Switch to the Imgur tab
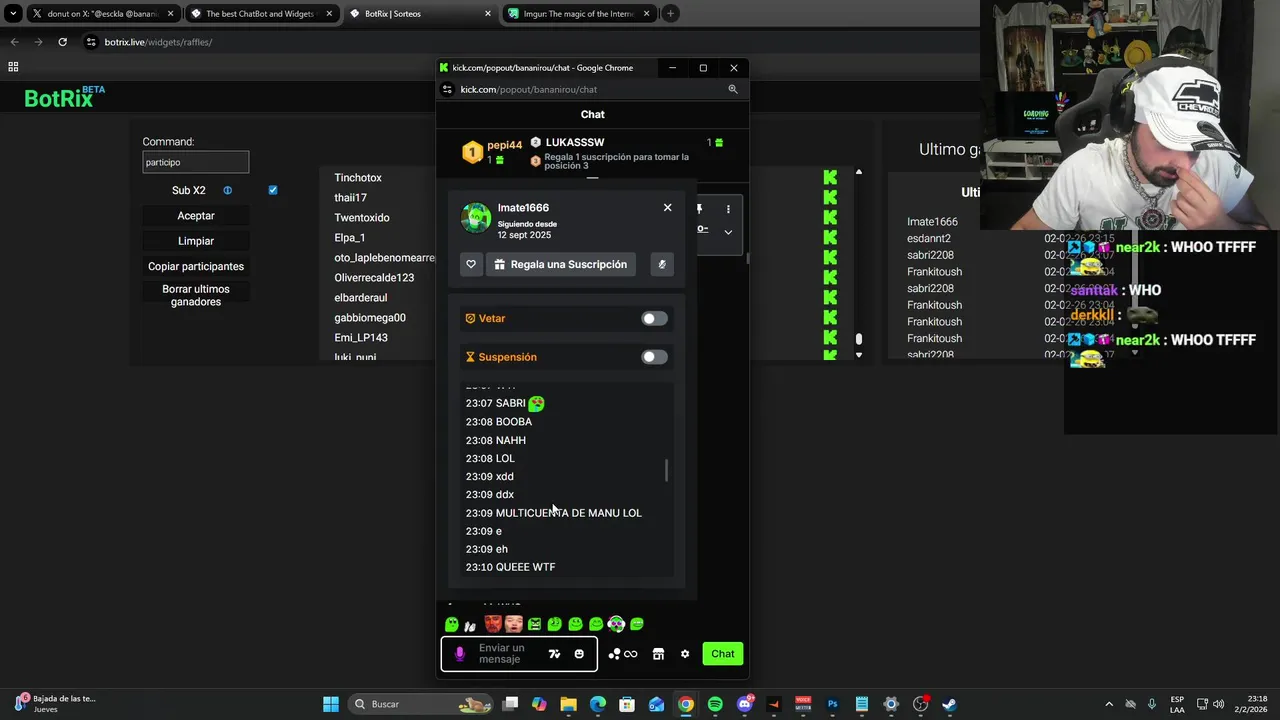Image resolution: width=1280 pixels, height=720 pixels. click(x=578, y=14)
